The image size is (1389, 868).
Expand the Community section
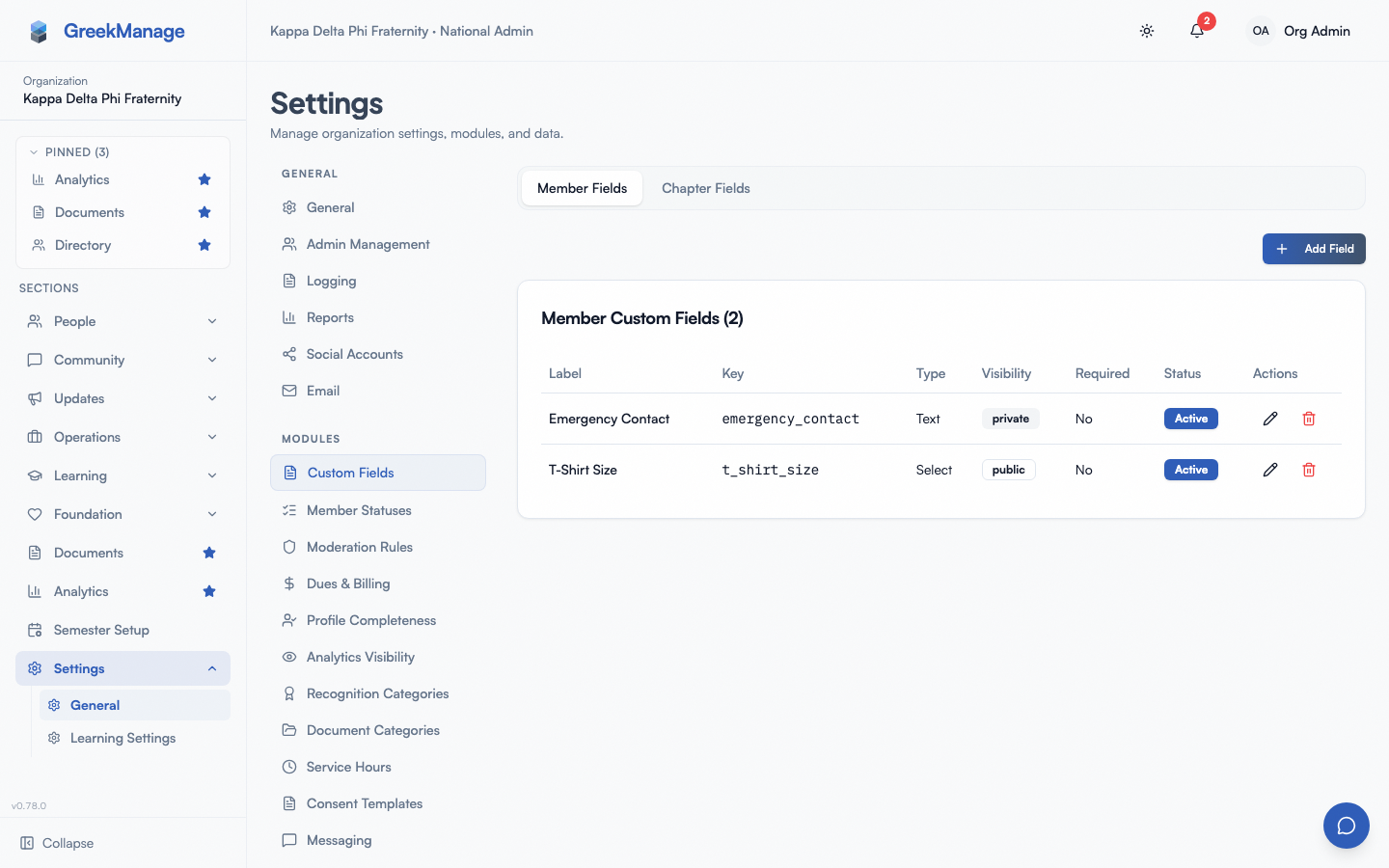pos(123,360)
